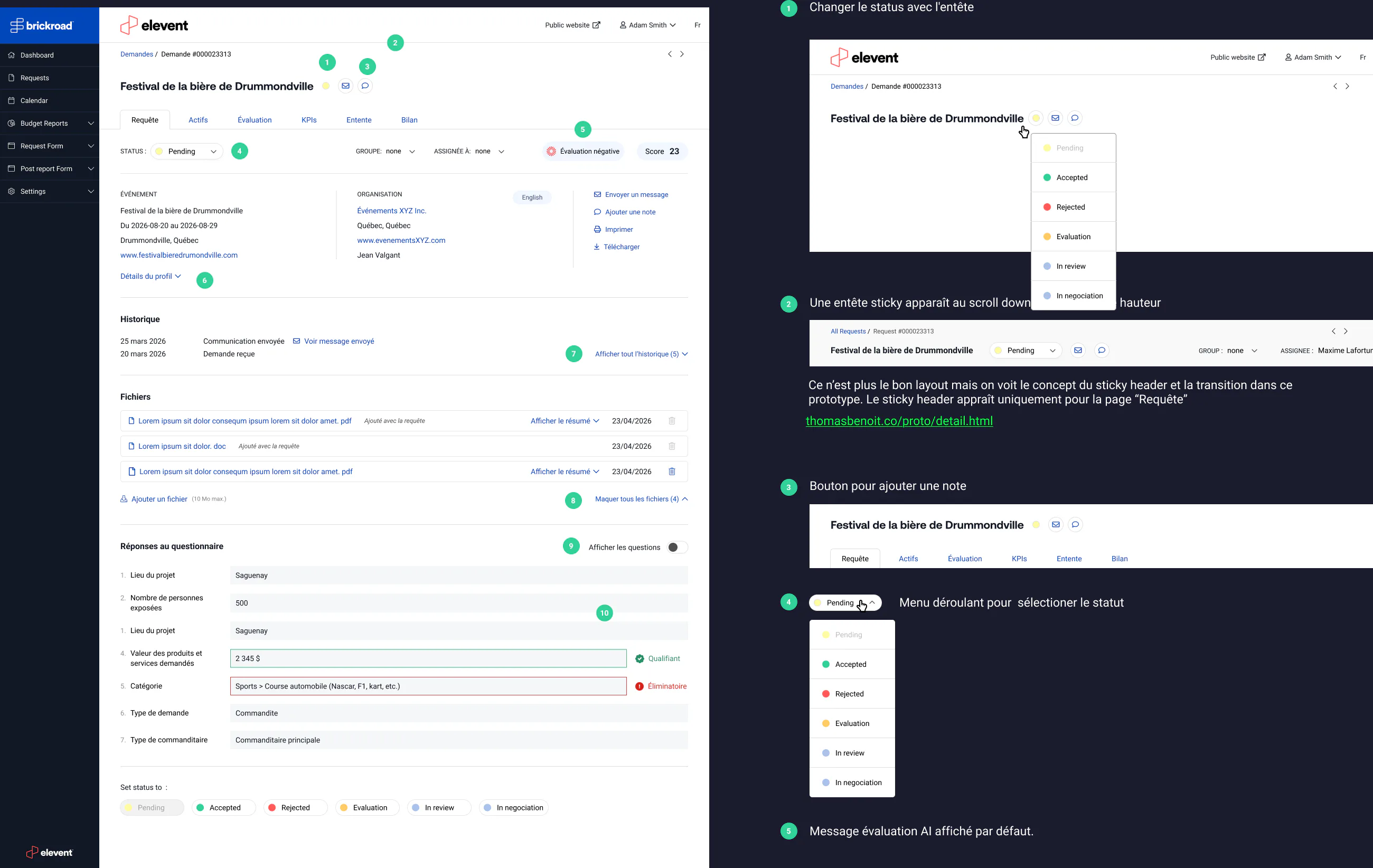Delete the third file using blue trash icon
Viewport: 1373px width, 868px height.
(672, 472)
